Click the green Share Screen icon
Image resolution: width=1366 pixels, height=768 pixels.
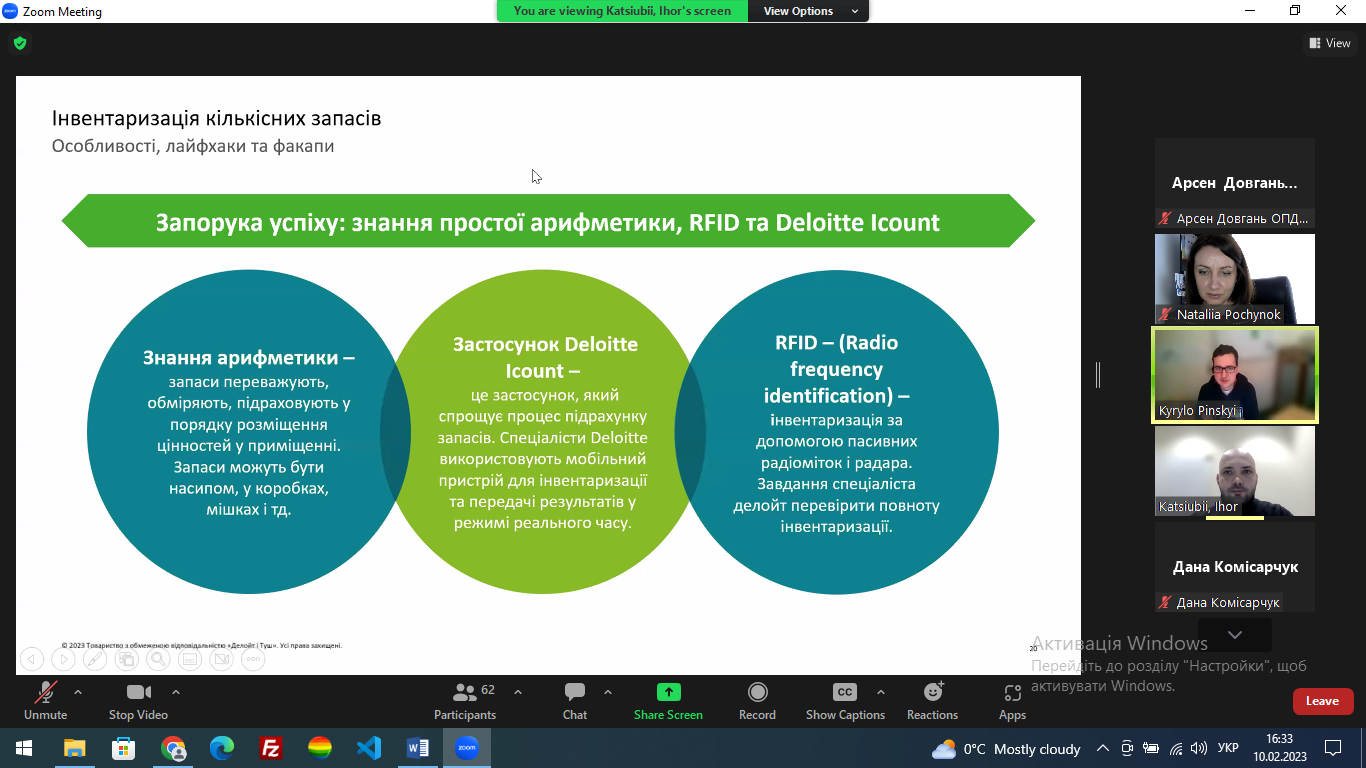pyautogui.click(x=668, y=692)
